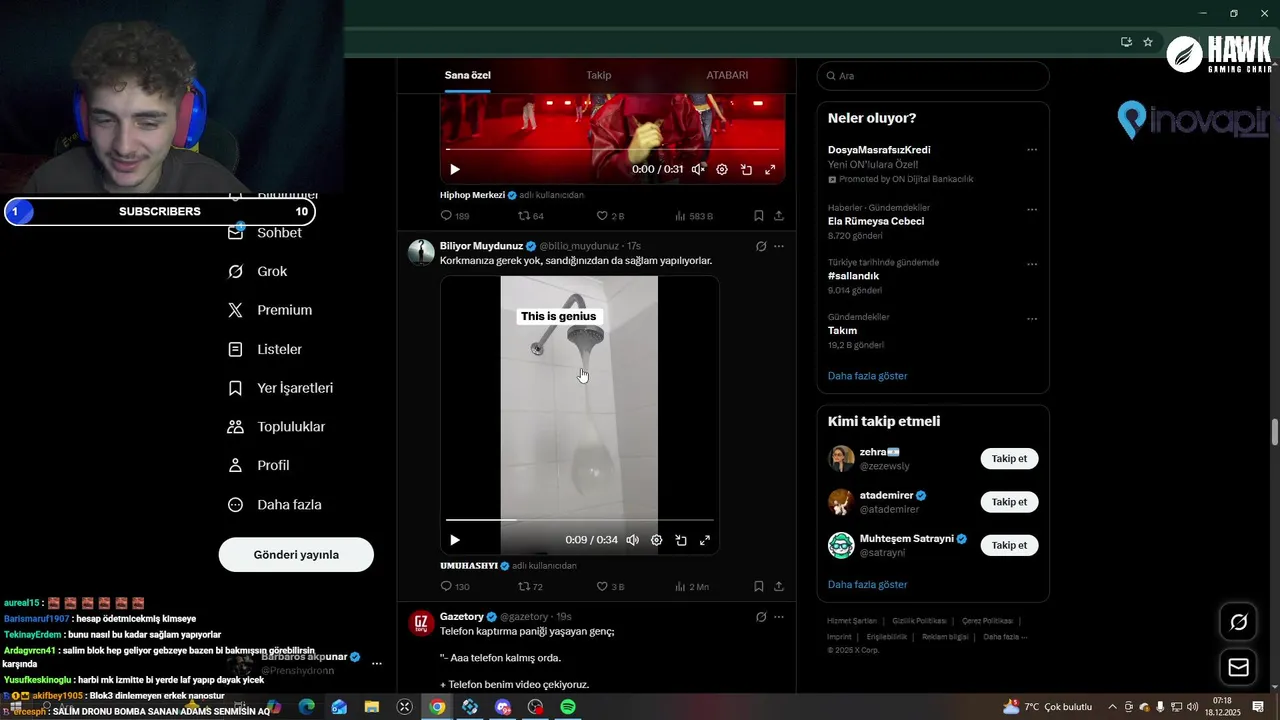
Task: Play the Hiphop Merkezi video
Action: (x=455, y=170)
